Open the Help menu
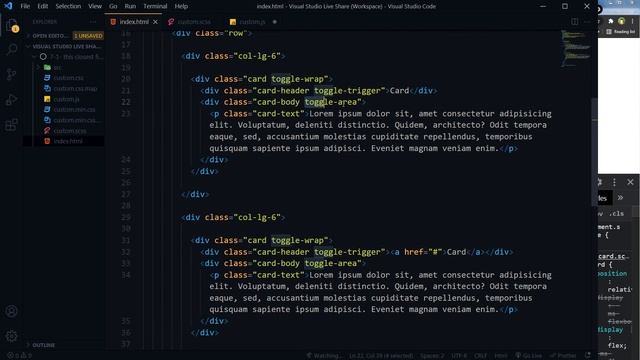Image resolution: width=640 pixels, height=360 pixels. coord(181,6)
